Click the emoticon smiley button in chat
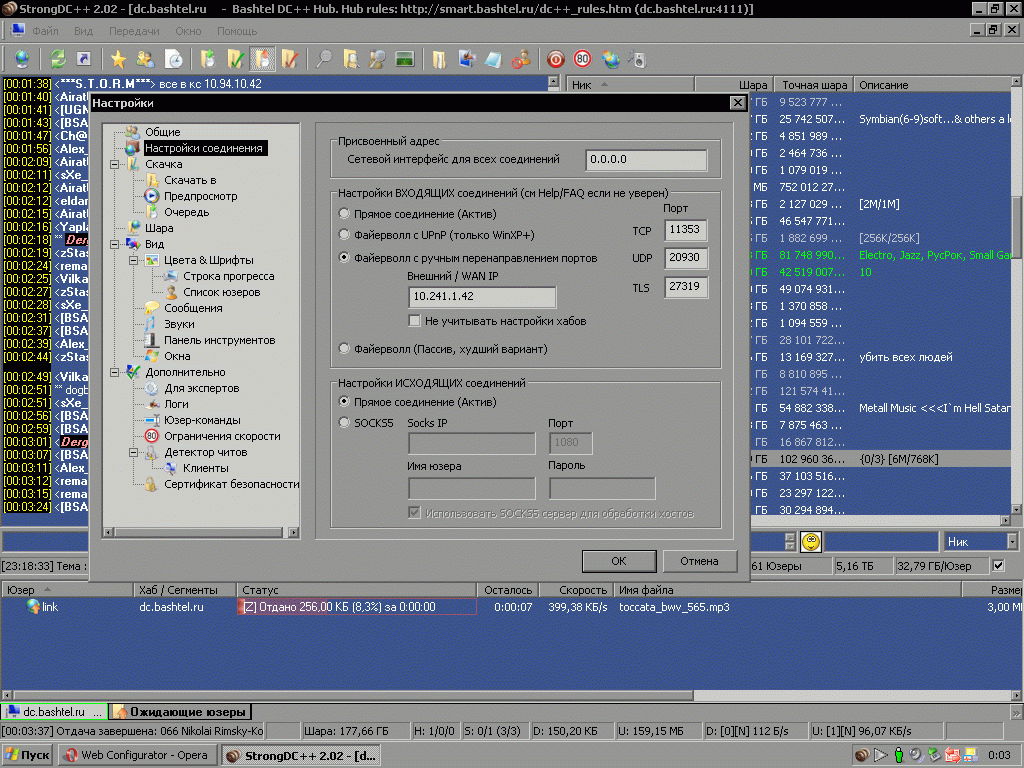 810,541
